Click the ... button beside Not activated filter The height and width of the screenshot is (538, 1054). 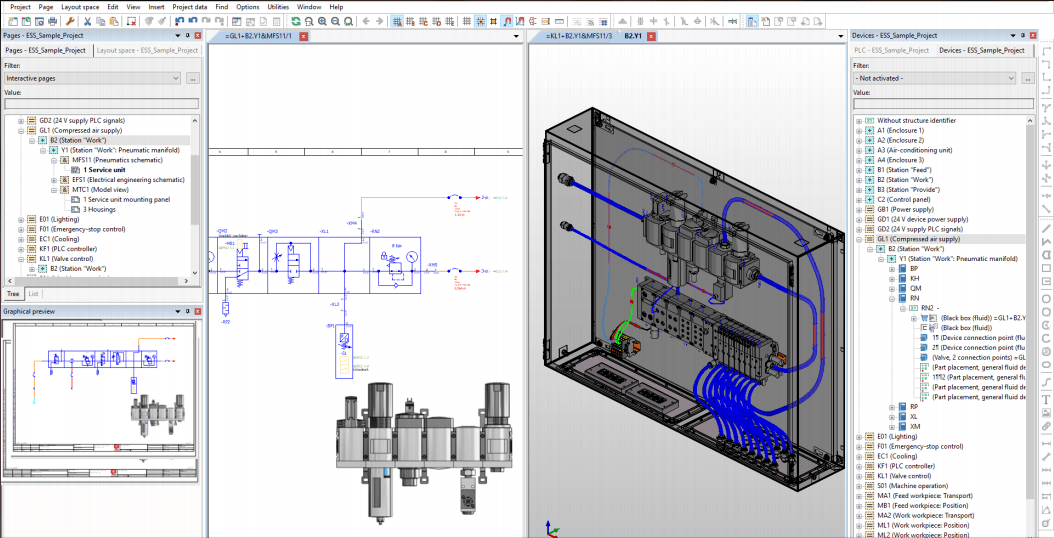click(x=1027, y=78)
